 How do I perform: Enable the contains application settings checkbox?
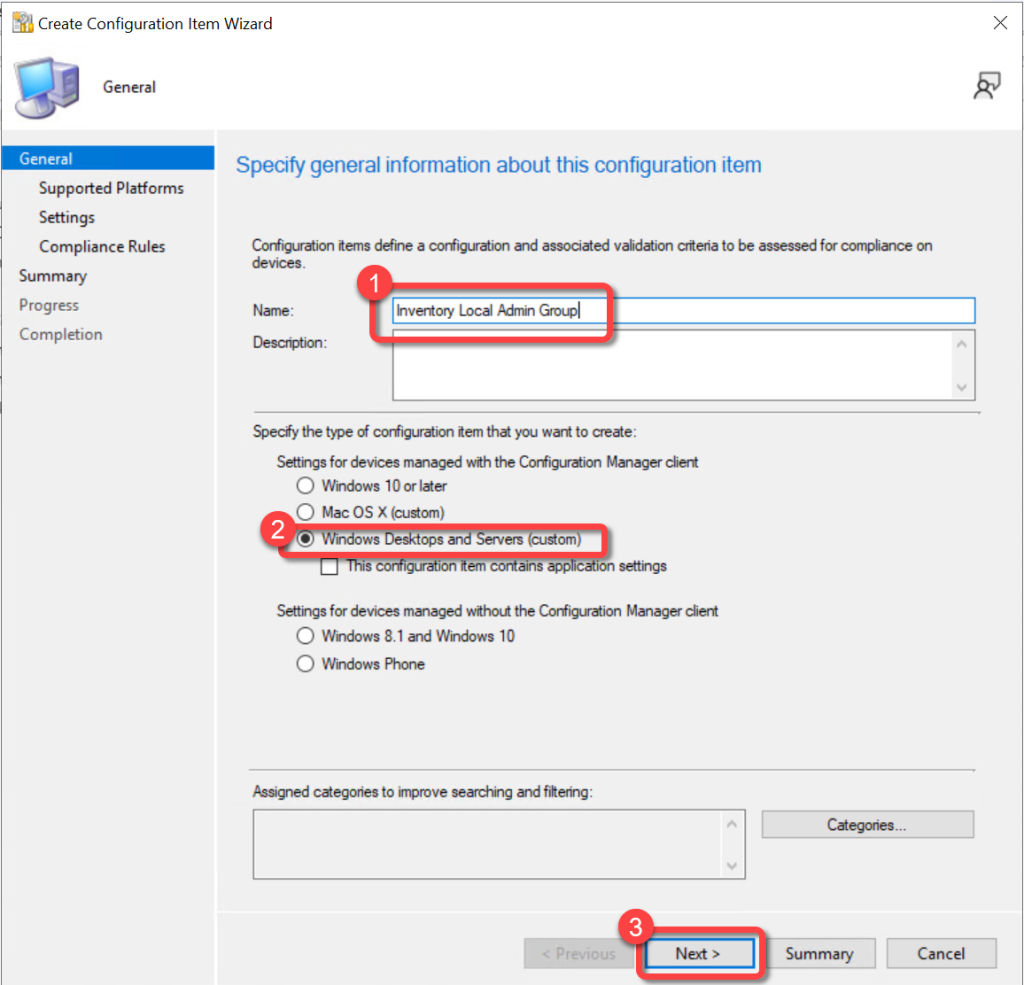click(x=329, y=566)
